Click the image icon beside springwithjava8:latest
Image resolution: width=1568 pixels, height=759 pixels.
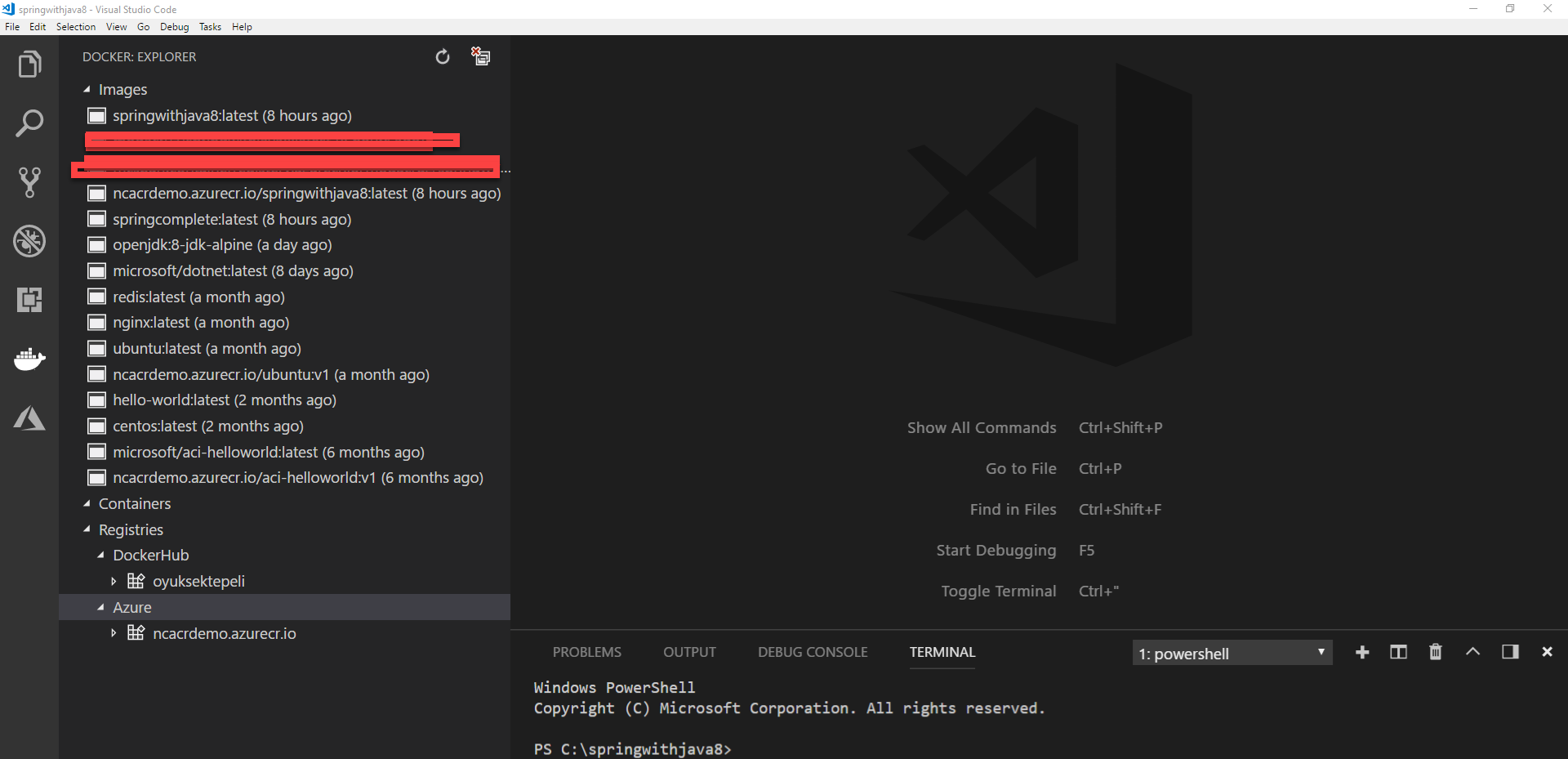97,116
